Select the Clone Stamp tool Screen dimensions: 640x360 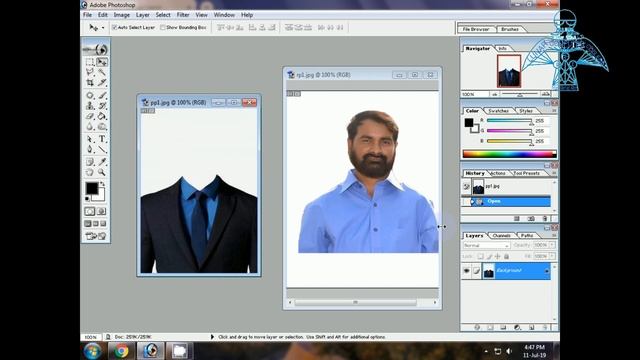tap(90, 106)
